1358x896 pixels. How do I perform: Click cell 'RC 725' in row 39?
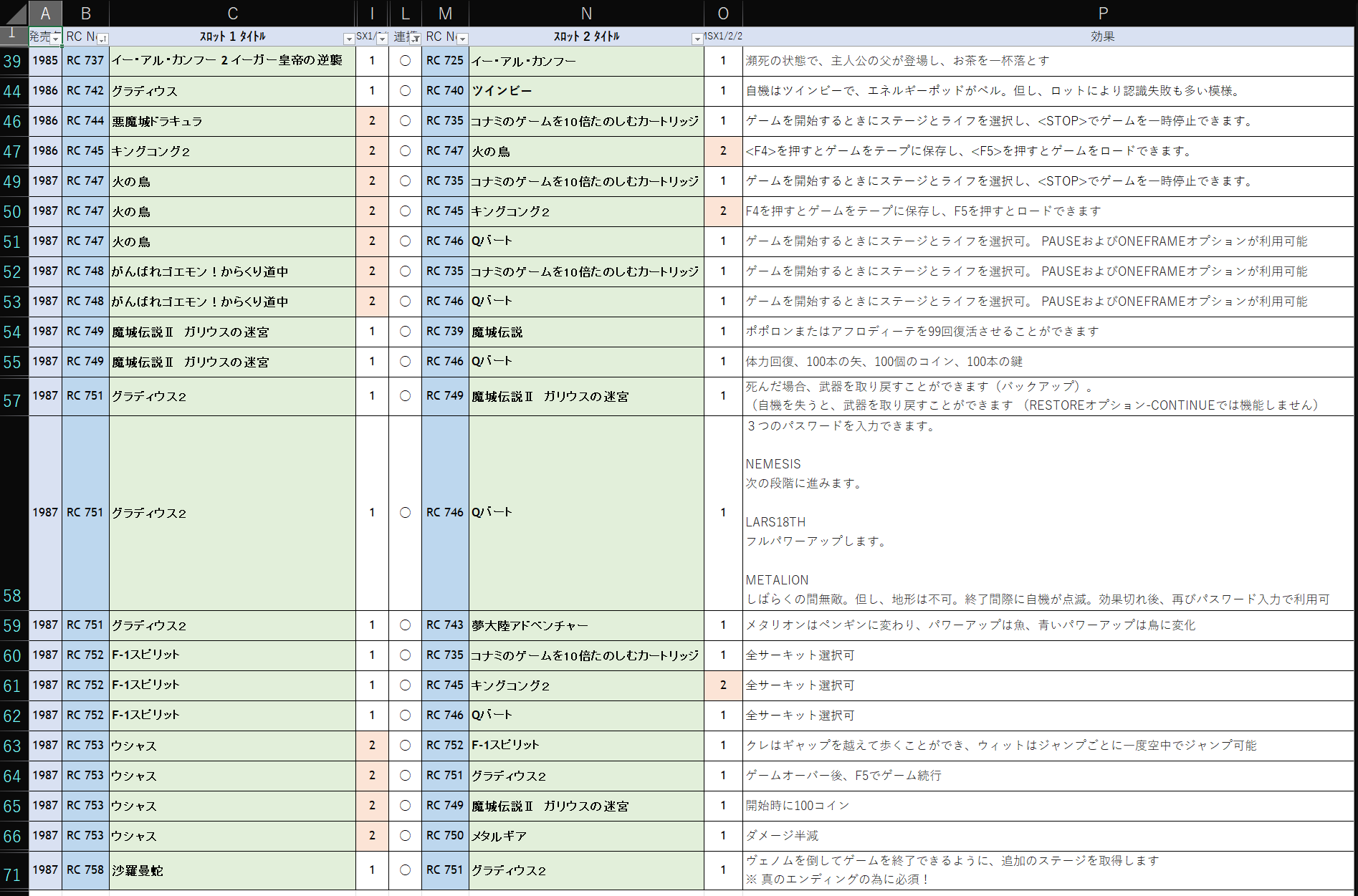445,61
